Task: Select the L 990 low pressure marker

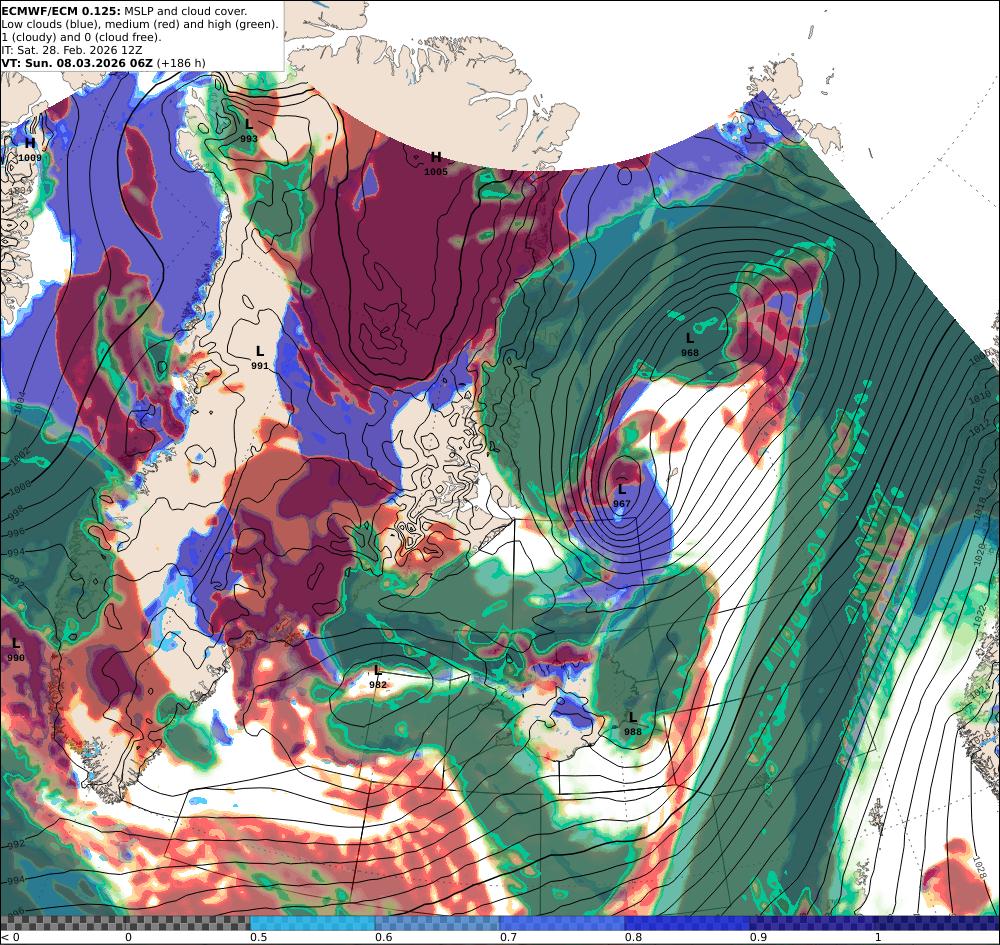Action: (16, 650)
